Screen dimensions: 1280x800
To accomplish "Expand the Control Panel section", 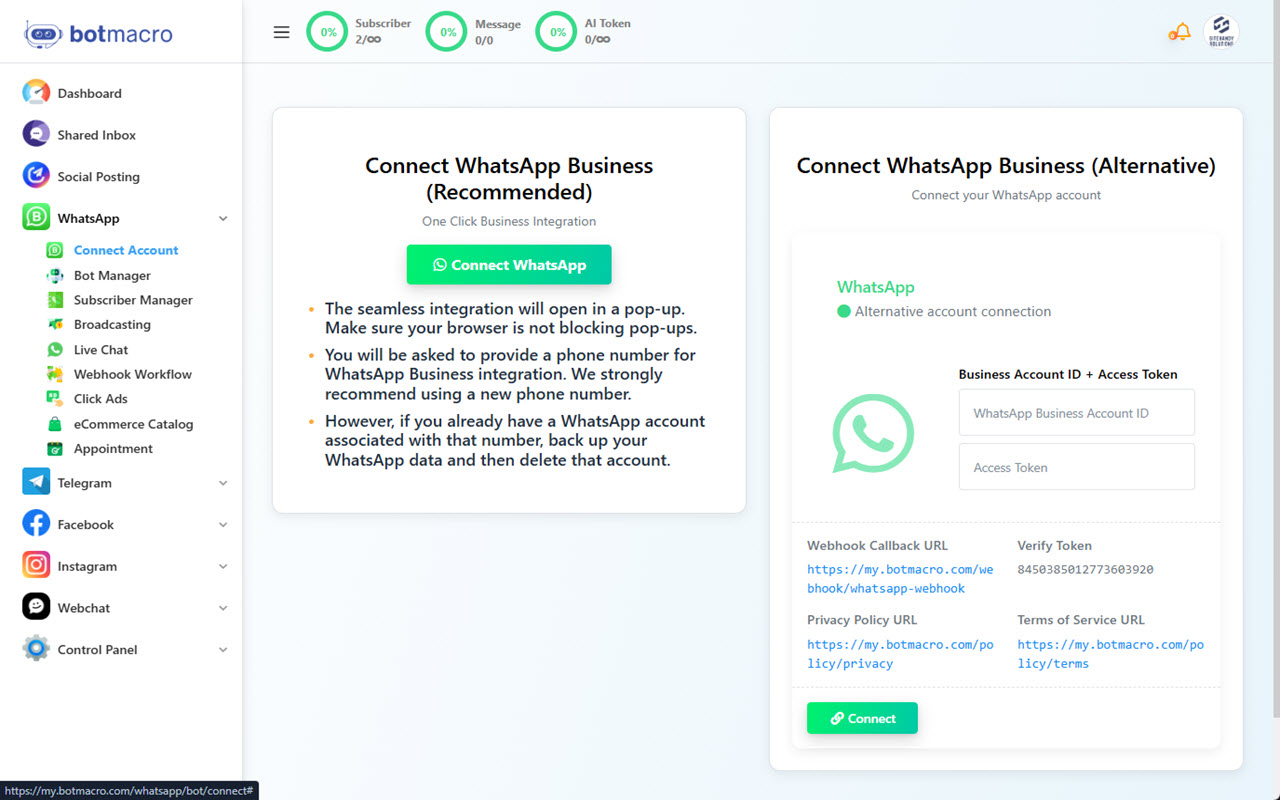I will point(223,650).
